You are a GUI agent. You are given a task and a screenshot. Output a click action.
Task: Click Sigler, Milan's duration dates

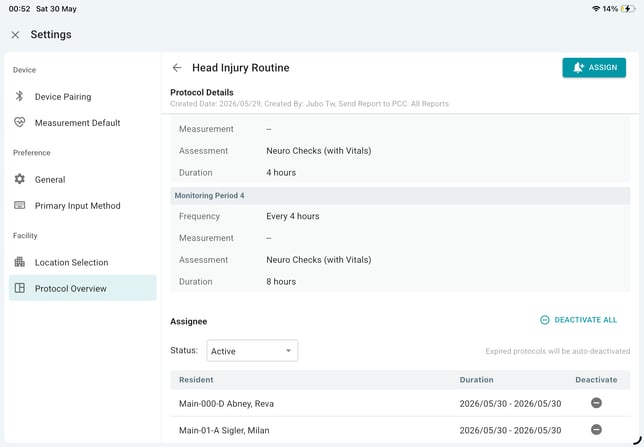(510, 431)
